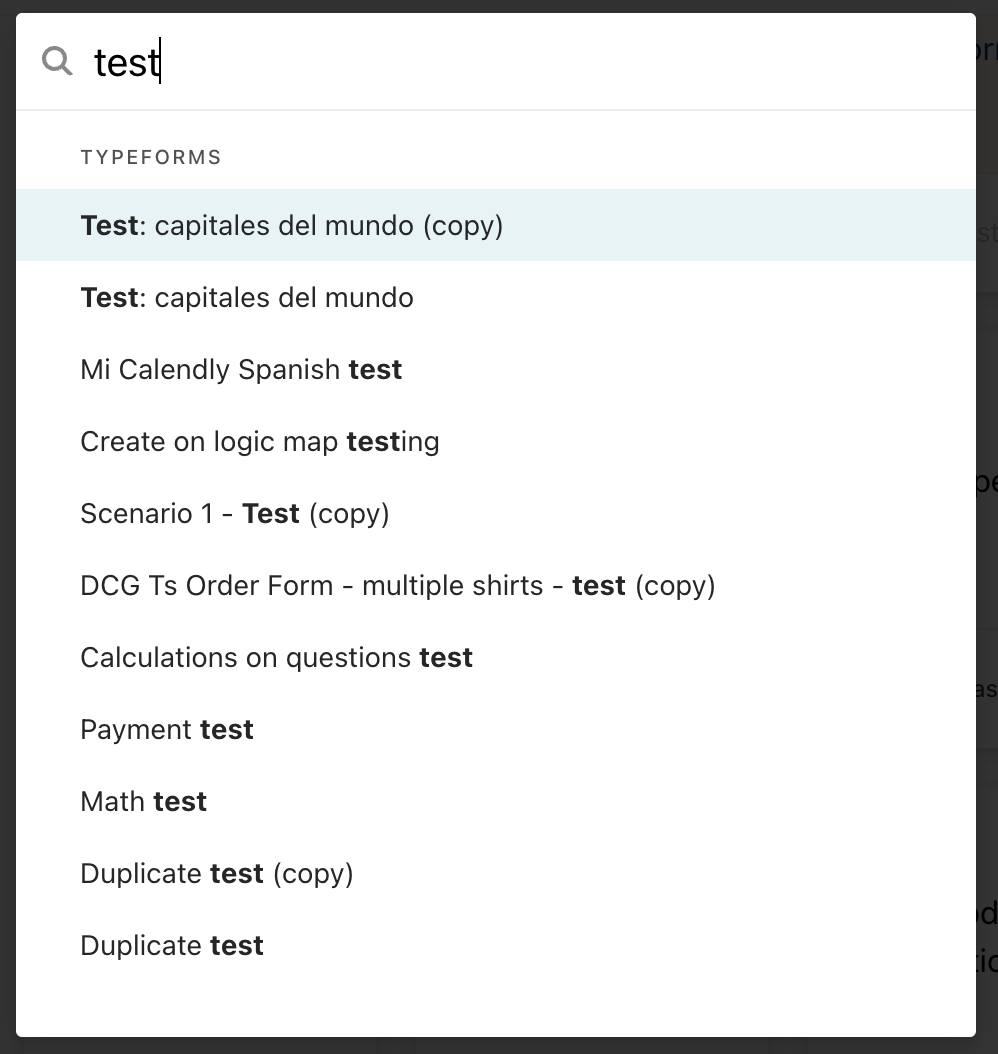This screenshot has width=998, height=1054.
Task: Choose 'Create on logic map testing' result
Action: 496,441
